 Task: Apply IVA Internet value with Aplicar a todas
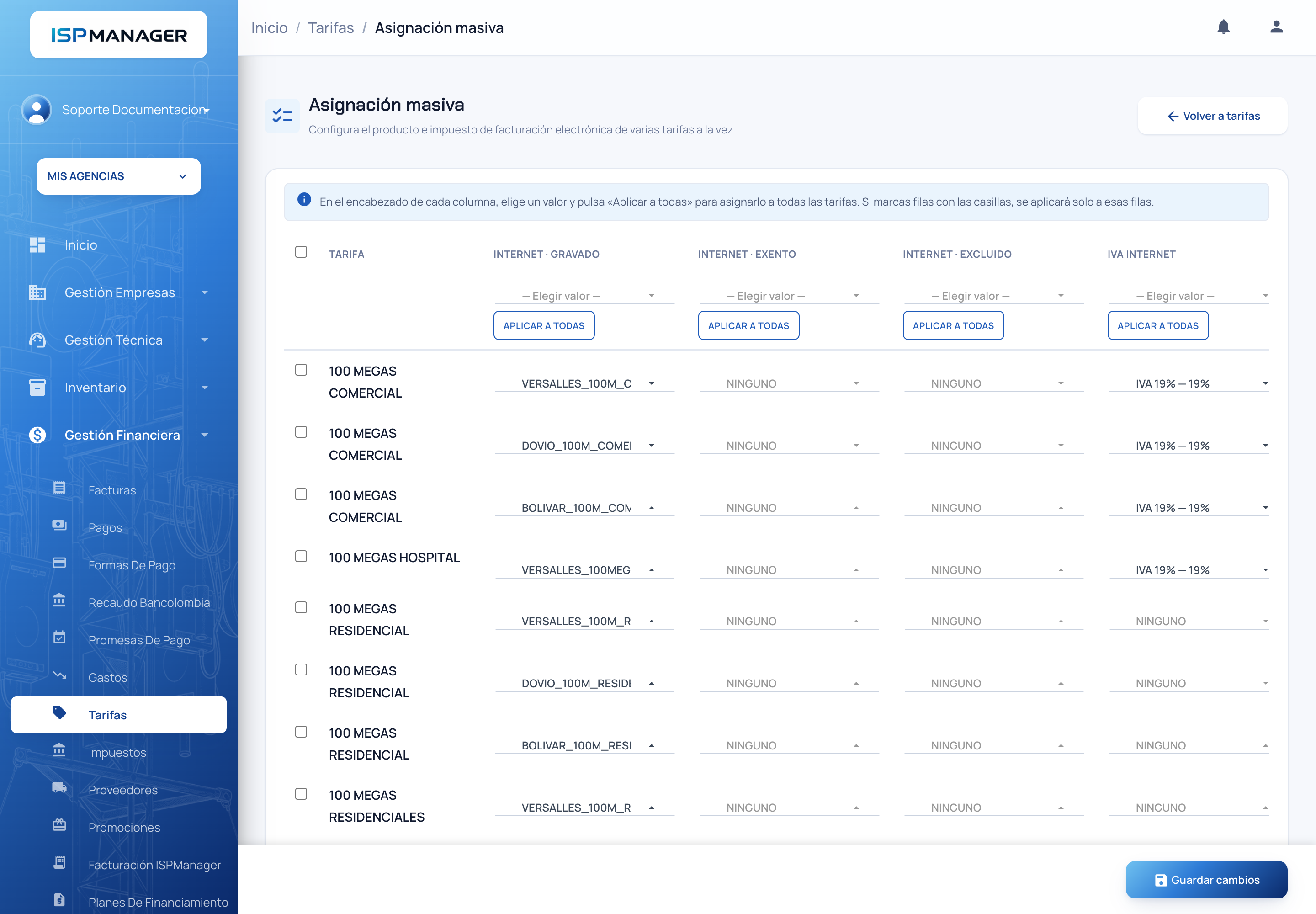[1158, 325]
